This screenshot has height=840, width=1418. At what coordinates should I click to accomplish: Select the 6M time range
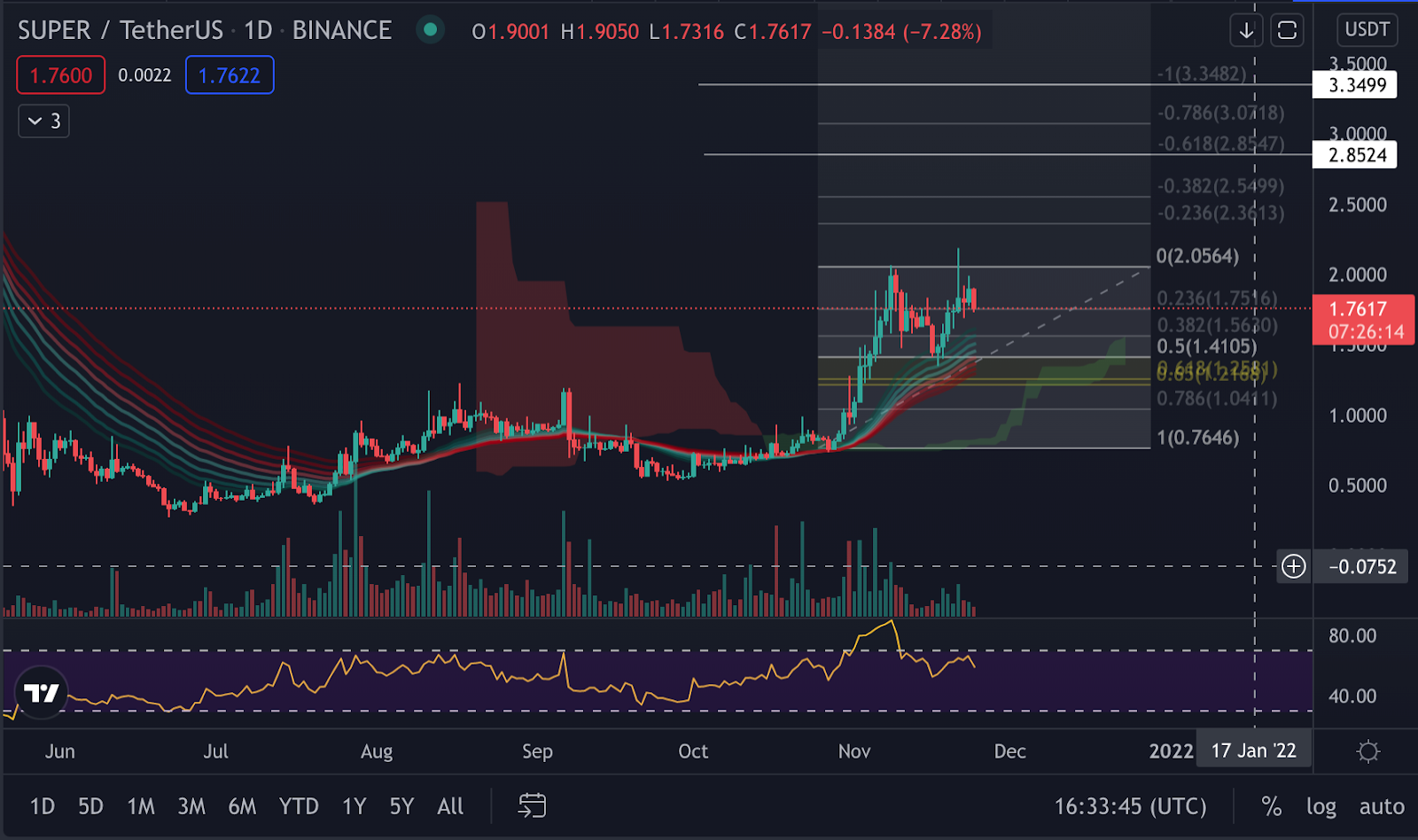[x=242, y=806]
